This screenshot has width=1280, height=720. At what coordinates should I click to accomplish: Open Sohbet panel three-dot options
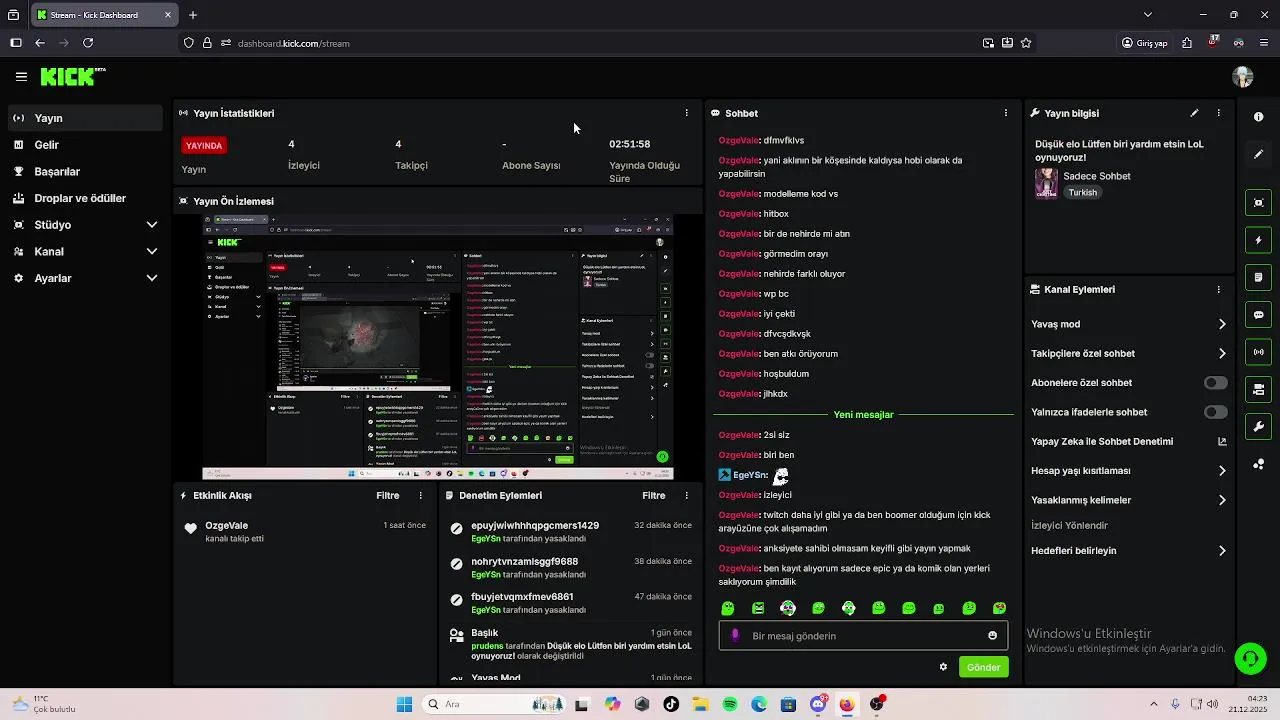[x=1006, y=113]
